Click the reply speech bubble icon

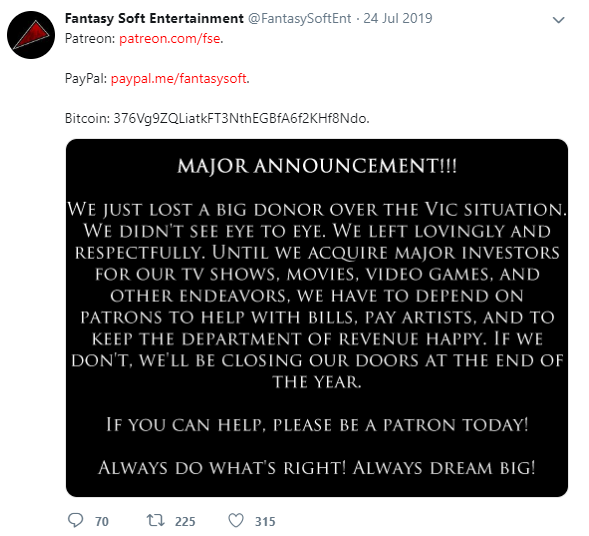coord(75,520)
